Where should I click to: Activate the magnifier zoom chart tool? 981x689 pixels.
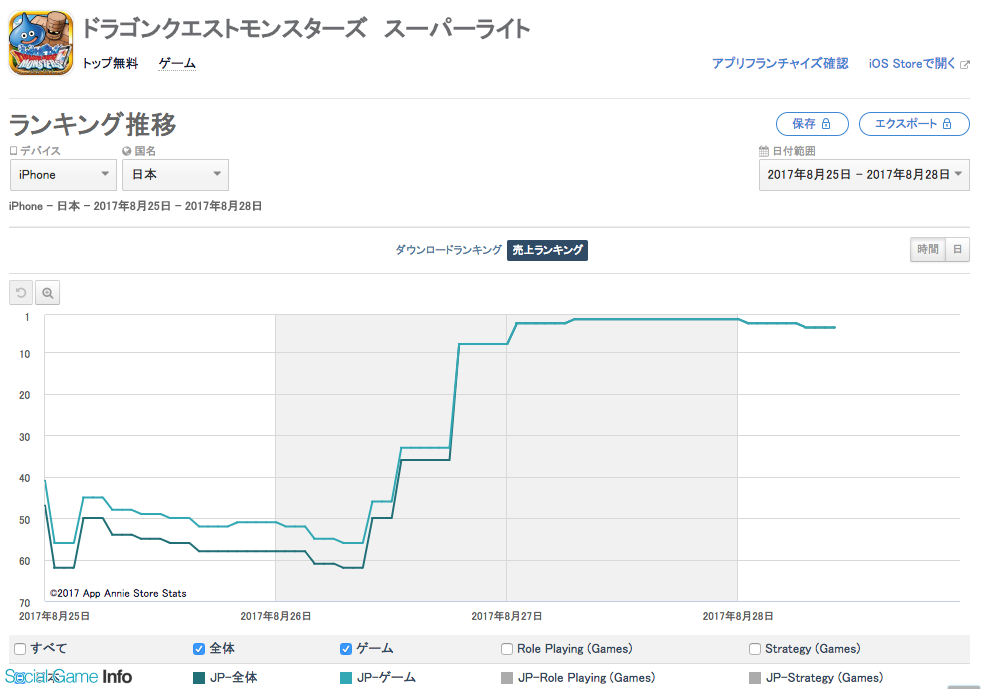tap(48, 293)
